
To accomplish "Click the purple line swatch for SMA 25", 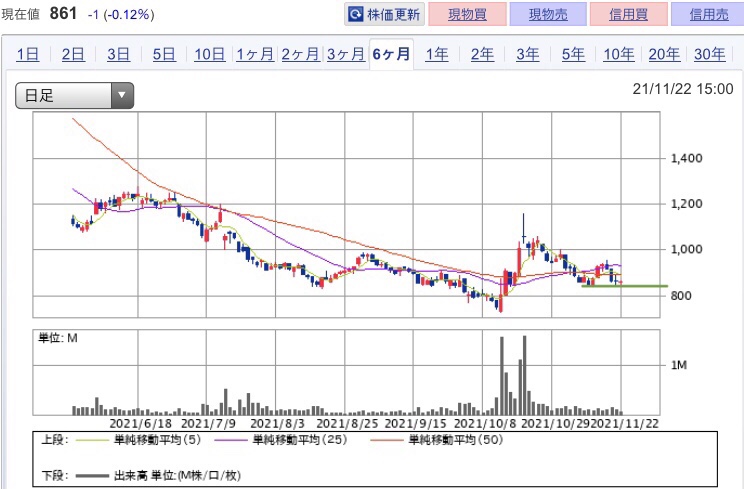I will (x=231, y=441).
